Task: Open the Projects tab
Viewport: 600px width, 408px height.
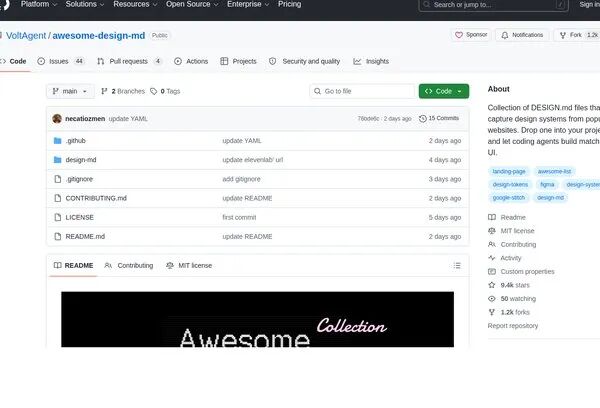Action: (238, 61)
